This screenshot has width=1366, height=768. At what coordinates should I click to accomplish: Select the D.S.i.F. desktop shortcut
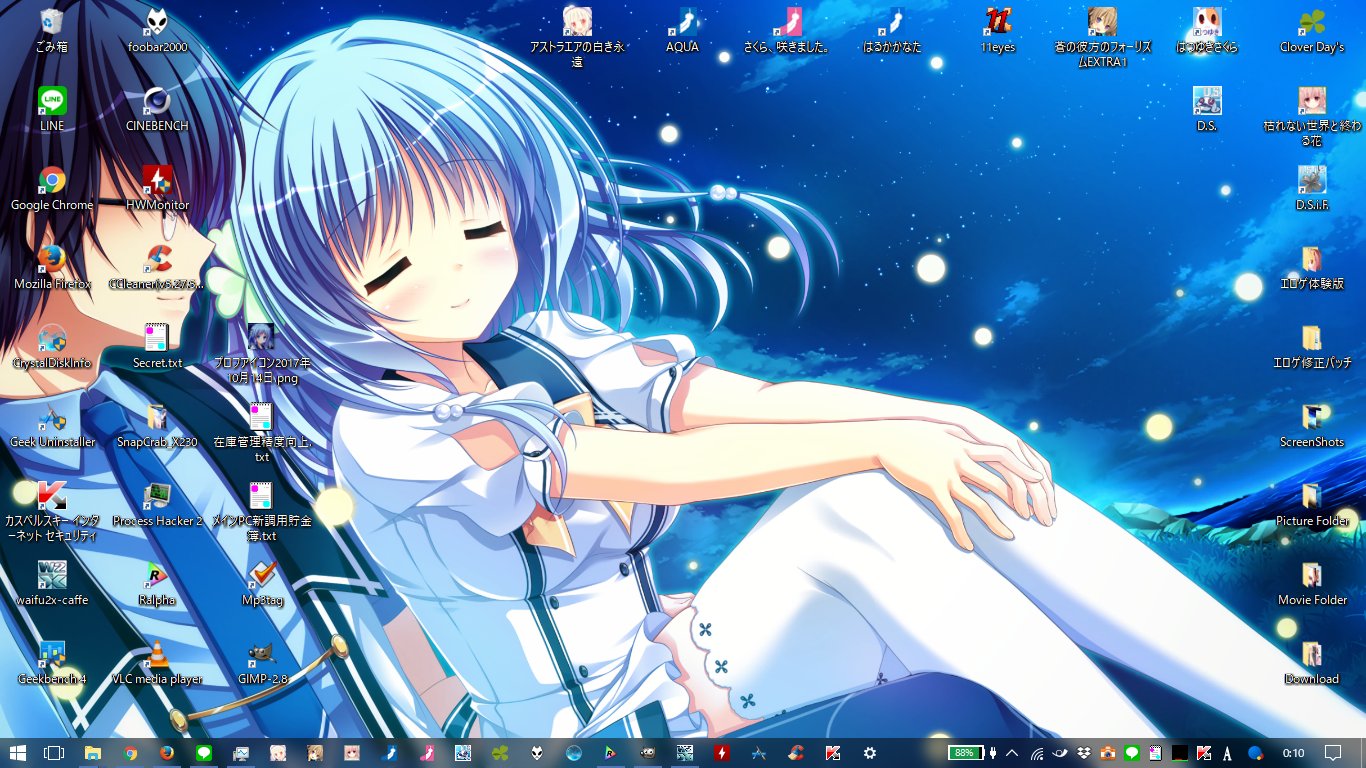(1312, 188)
